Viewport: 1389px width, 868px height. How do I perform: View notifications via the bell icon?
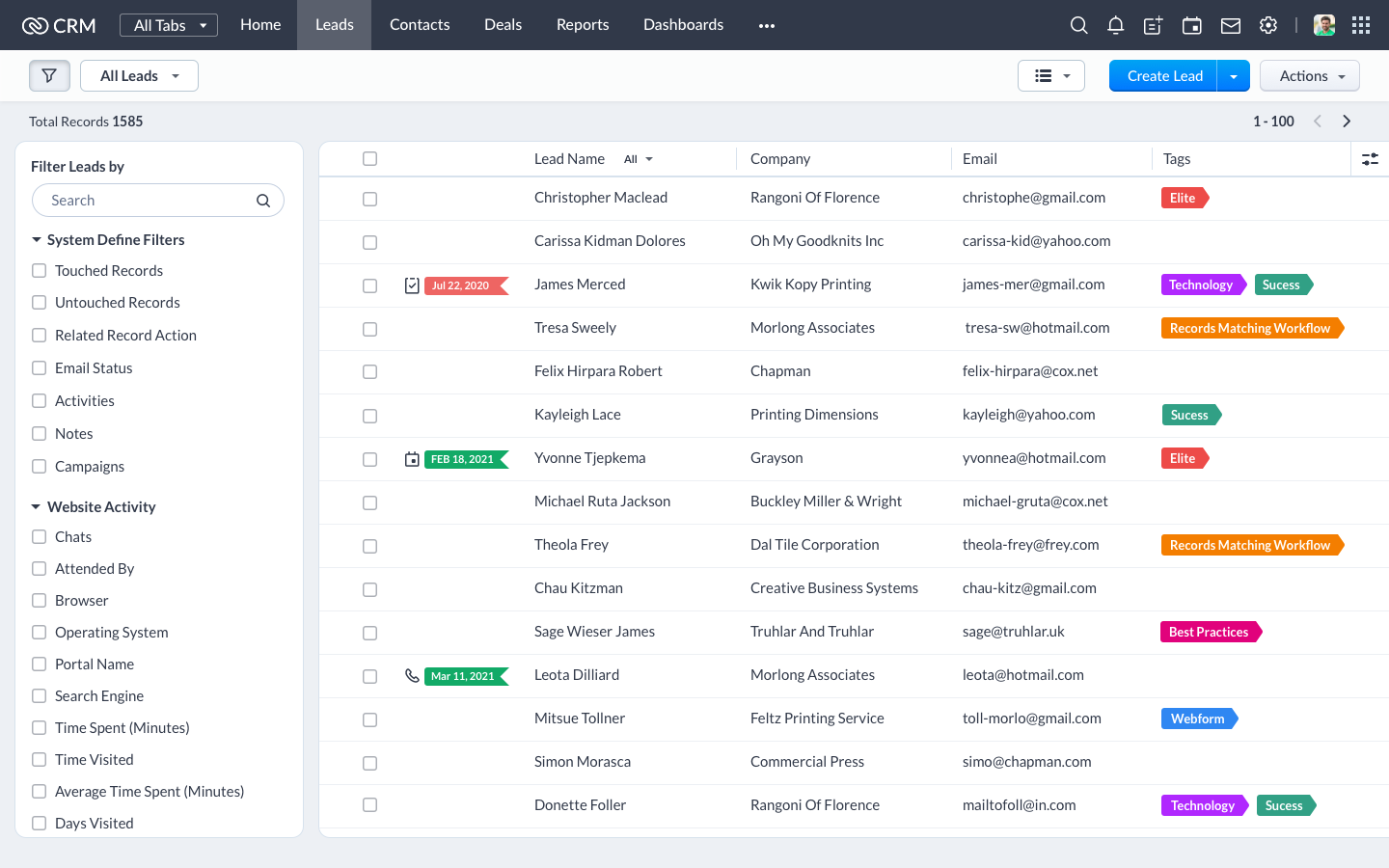pyautogui.click(x=1115, y=25)
